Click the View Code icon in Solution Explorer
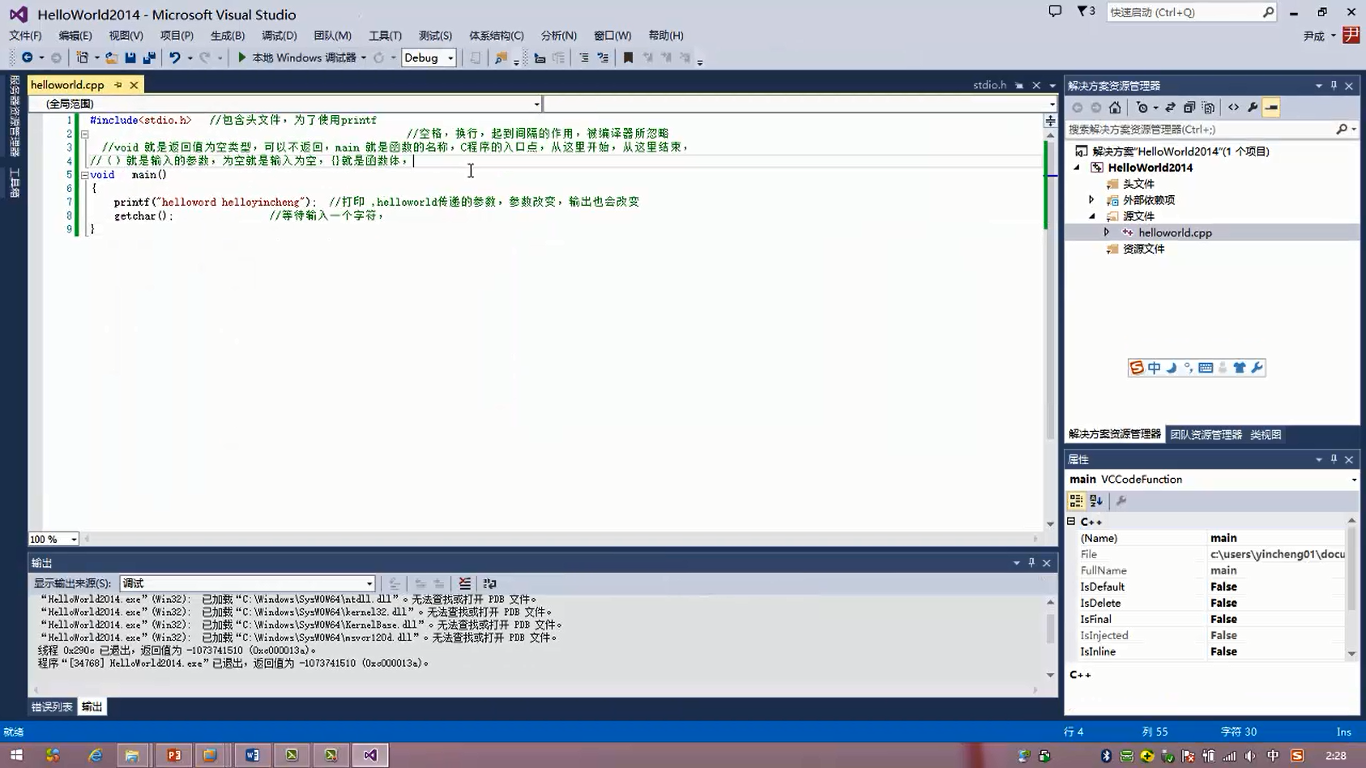Image resolution: width=1366 pixels, height=768 pixels. pos(1233,108)
